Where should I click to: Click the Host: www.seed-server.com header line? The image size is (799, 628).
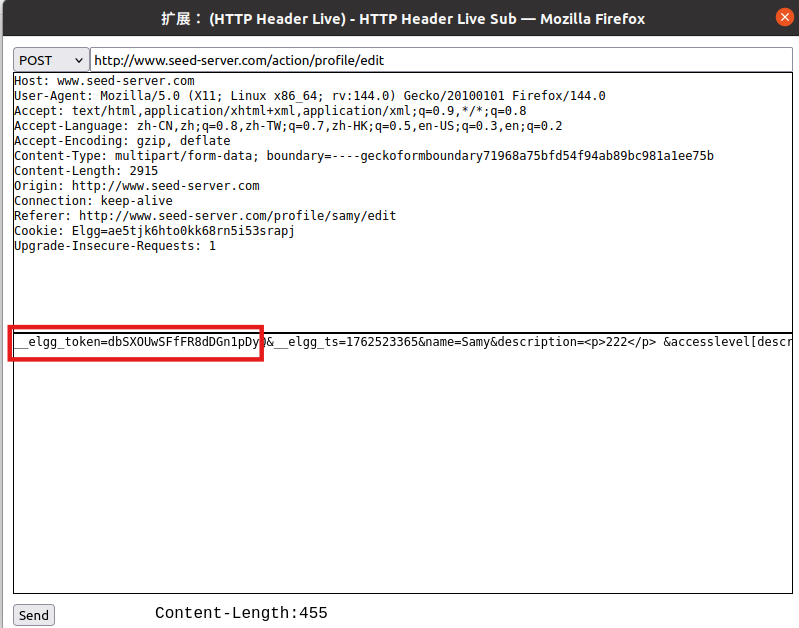click(104, 81)
